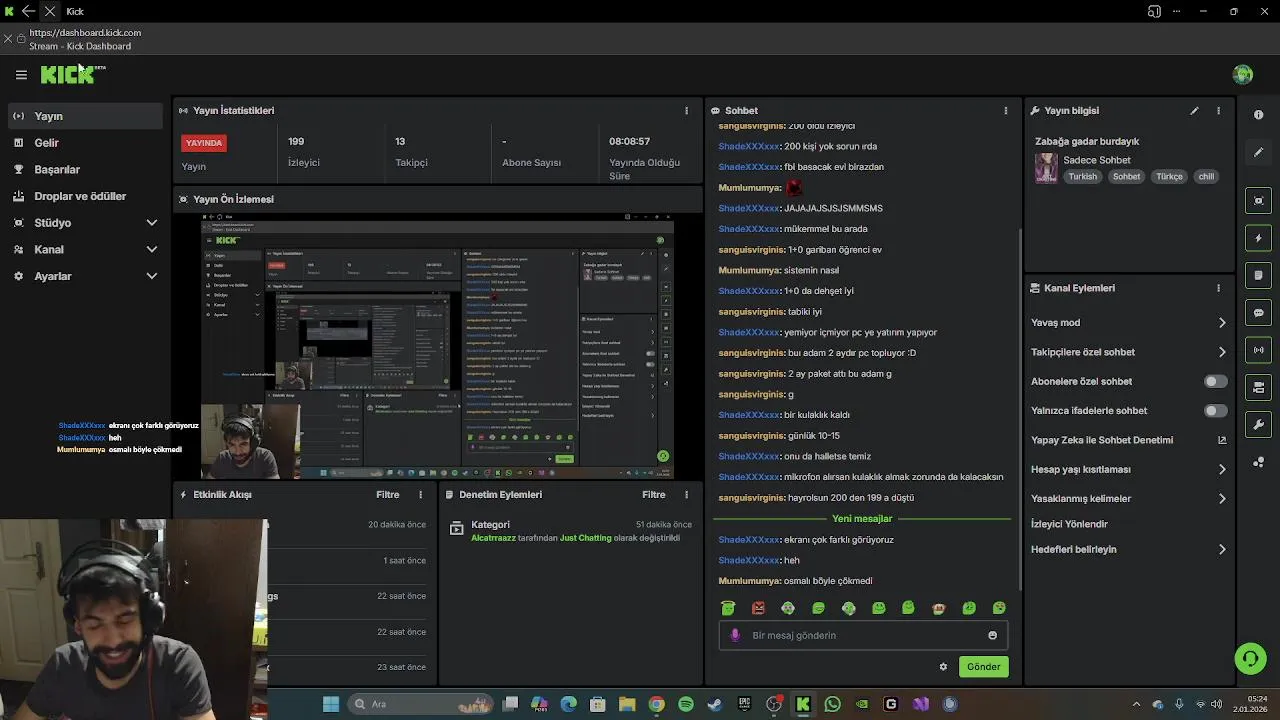Open Yavaş mod options arrow
Screen dimensions: 1280x720
click(1222, 323)
